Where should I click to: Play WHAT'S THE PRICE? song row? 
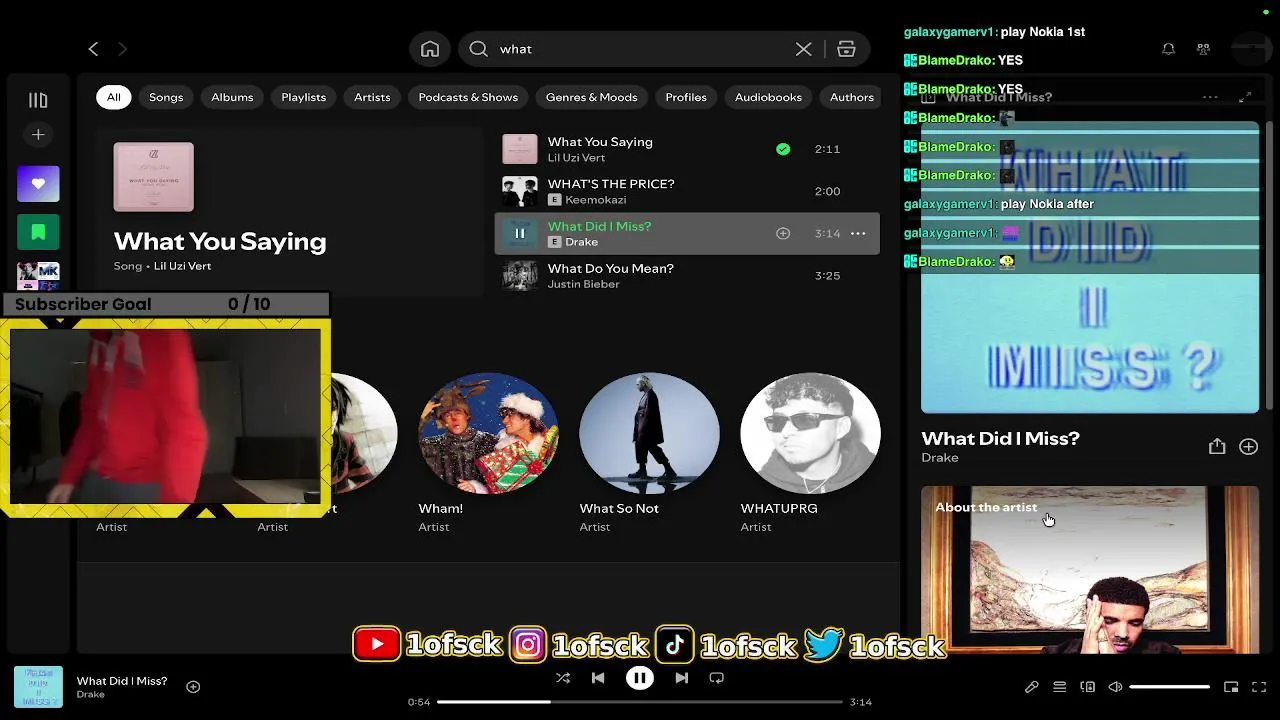click(x=687, y=191)
